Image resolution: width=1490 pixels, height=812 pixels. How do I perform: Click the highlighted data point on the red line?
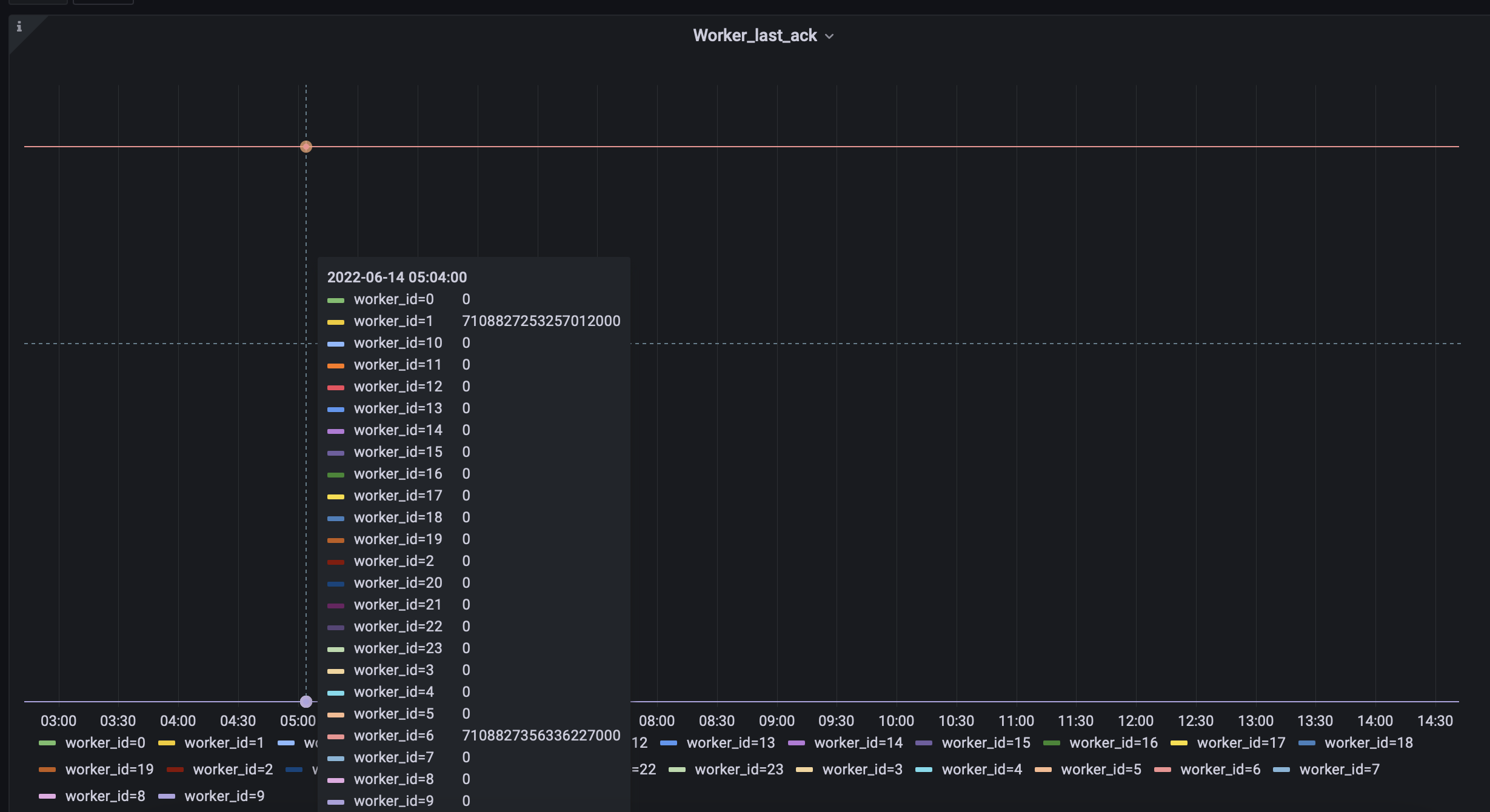(306, 146)
